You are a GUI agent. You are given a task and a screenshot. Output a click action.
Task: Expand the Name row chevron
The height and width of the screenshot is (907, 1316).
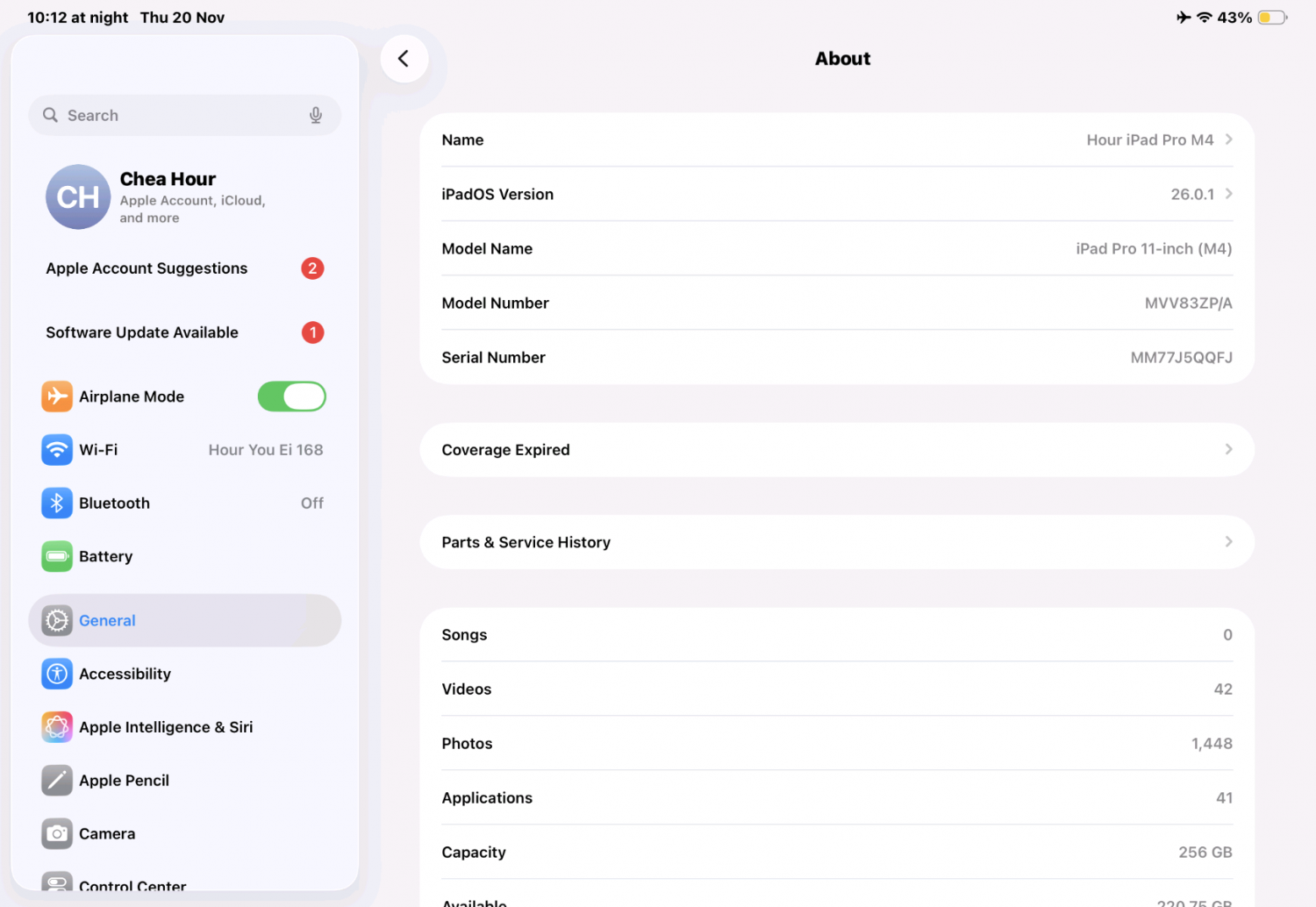click(1228, 139)
